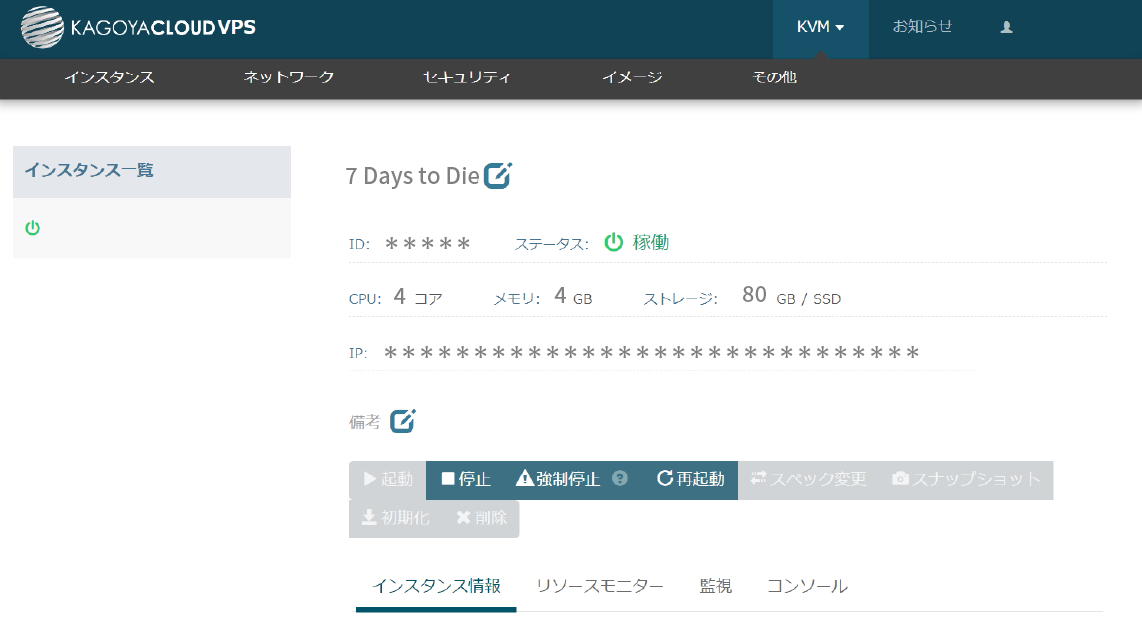This screenshot has width=1142, height=626.
Task: Open the user account icon
Action: coord(1006,28)
